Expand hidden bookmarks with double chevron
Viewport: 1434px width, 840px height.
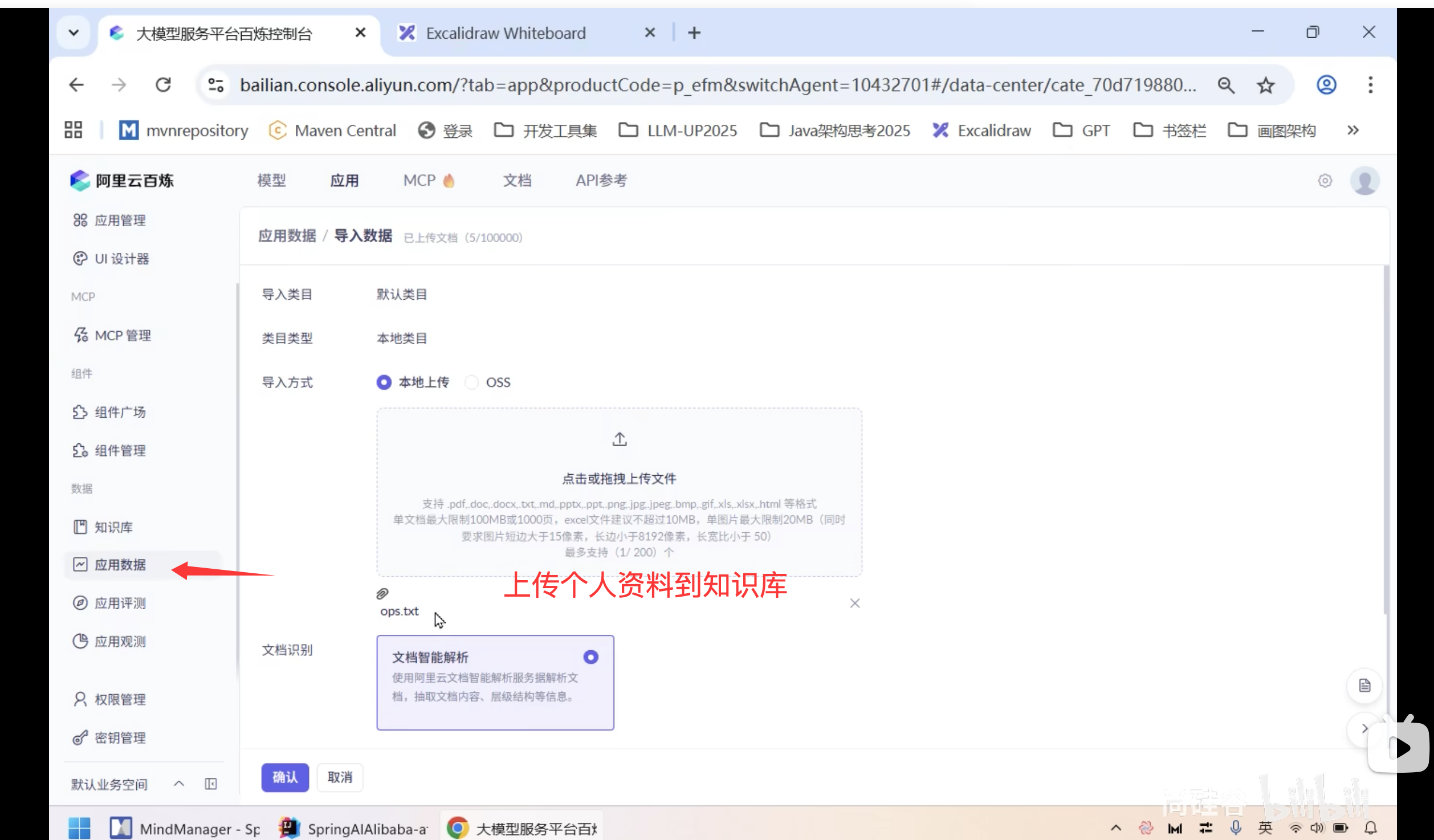[1353, 130]
